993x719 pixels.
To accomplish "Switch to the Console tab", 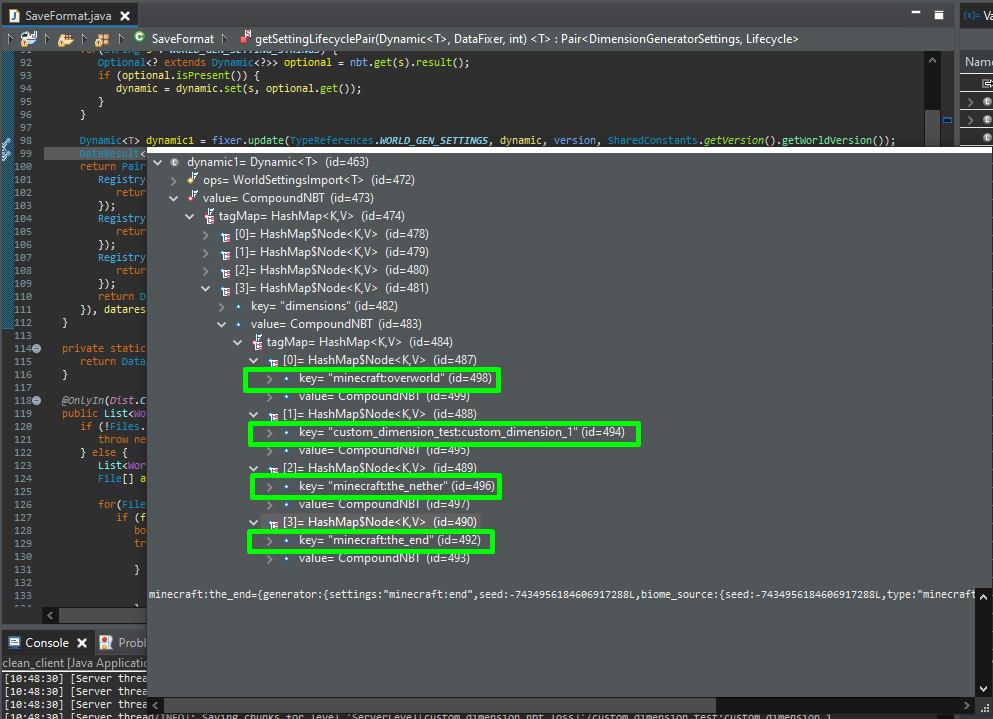I will pyautogui.click(x=47, y=643).
